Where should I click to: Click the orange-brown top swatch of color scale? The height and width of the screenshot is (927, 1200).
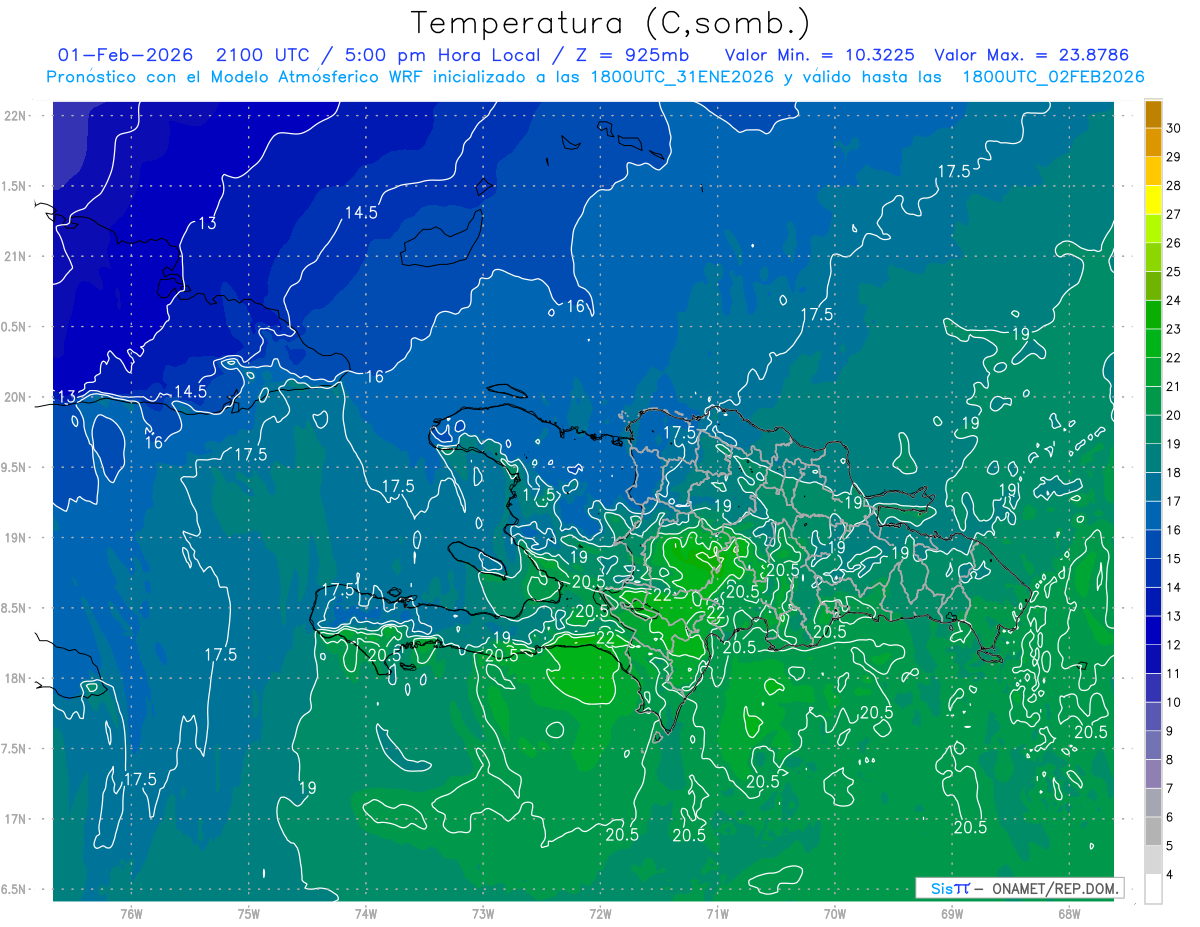click(x=1153, y=114)
